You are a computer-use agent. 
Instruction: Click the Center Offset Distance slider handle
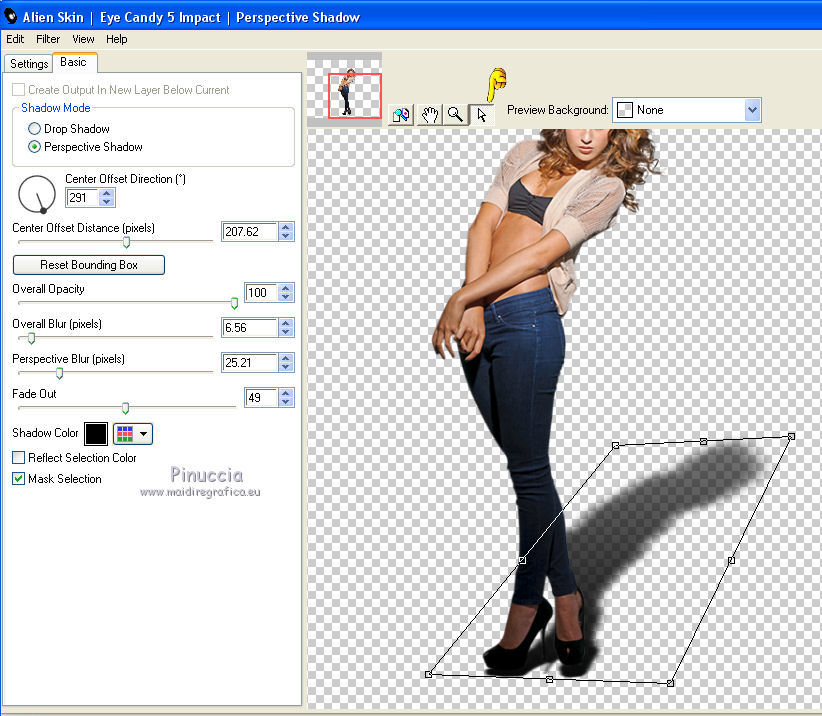(126, 242)
